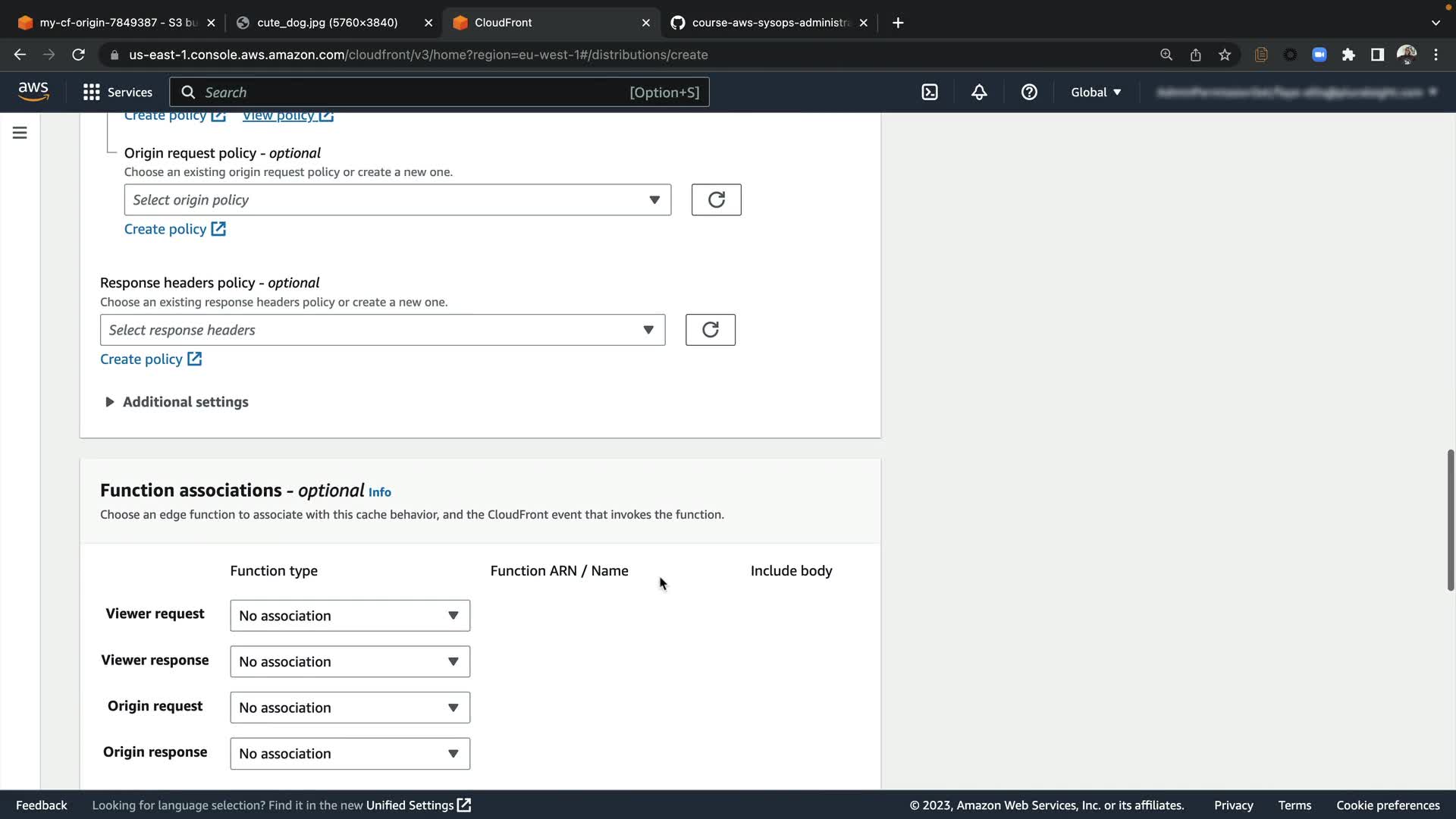The image size is (1456, 819).
Task: Open AWS CloudShell terminal icon
Action: pos(930,93)
